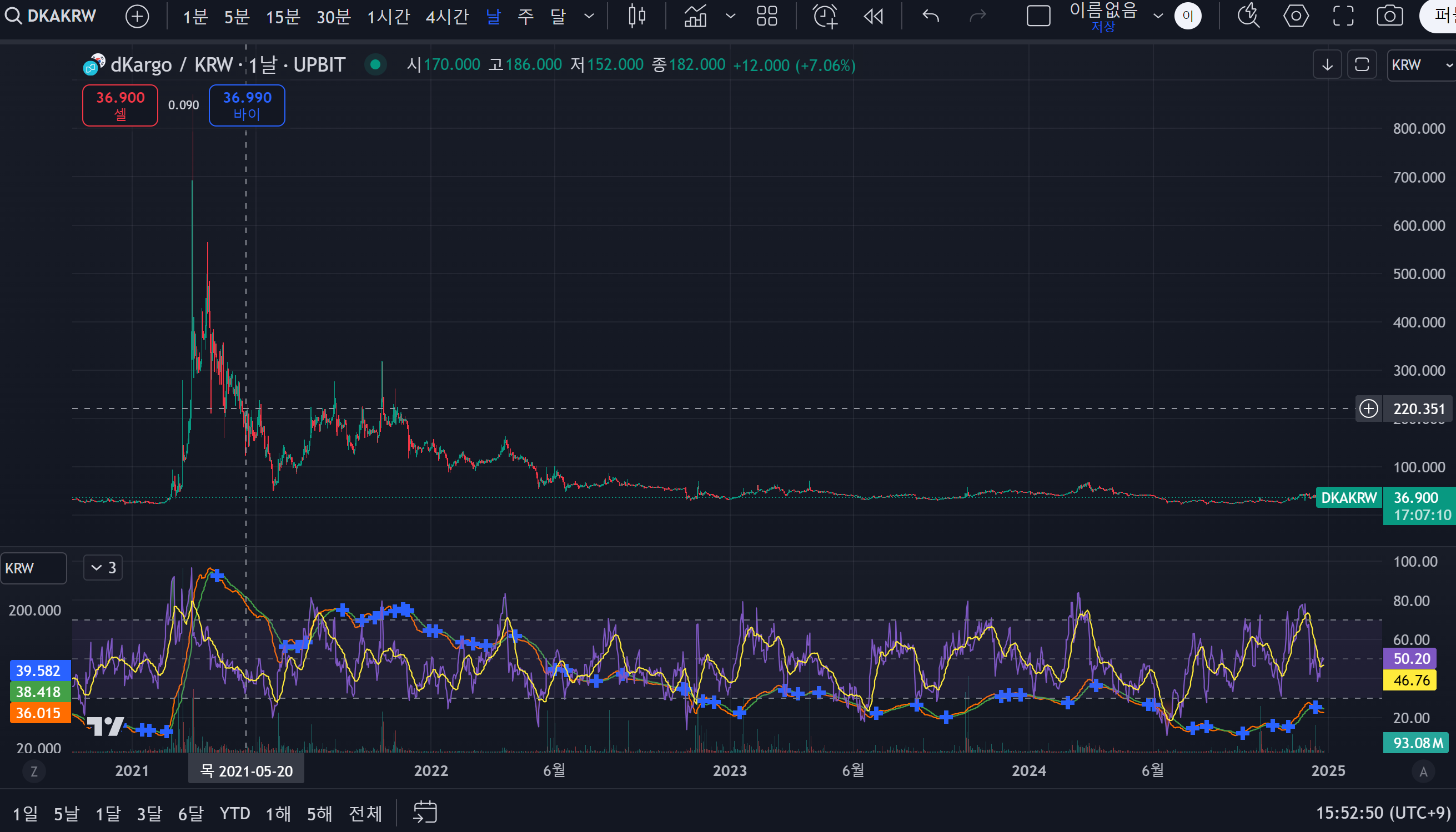Open chart settings hexagon icon
1456x832 pixels.
pos(1296,16)
